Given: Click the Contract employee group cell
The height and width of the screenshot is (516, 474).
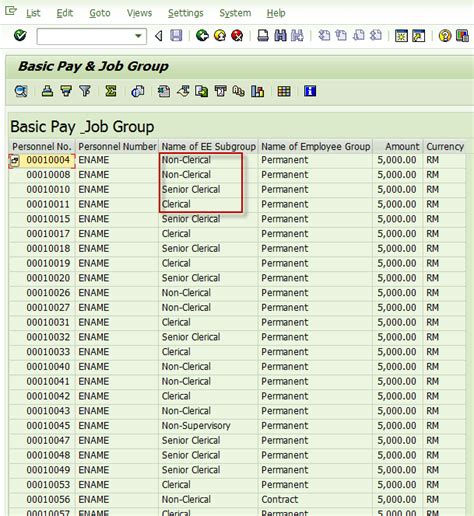Looking at the screenshot, I should [x=279, y=499].
